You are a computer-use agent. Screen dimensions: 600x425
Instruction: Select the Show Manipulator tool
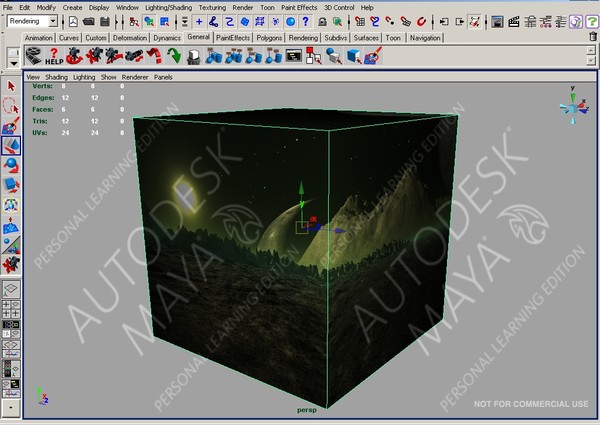pos(11,245)
